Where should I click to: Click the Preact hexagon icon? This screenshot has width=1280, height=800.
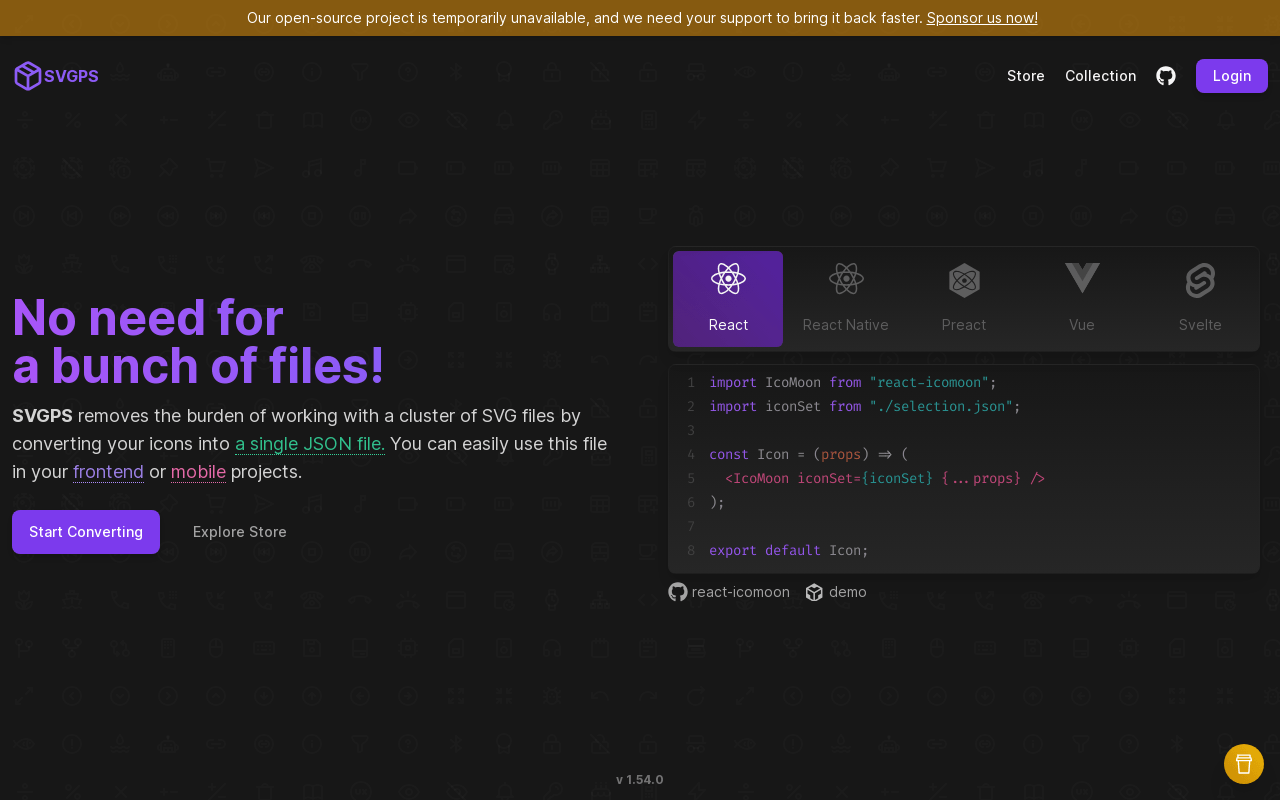964,280
